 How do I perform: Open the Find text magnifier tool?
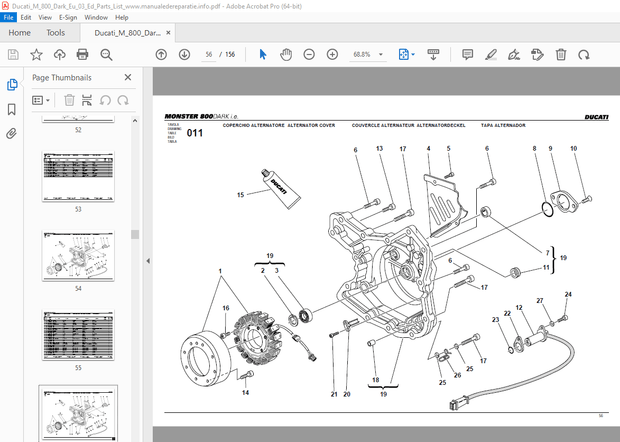click(x=106, y=55)
